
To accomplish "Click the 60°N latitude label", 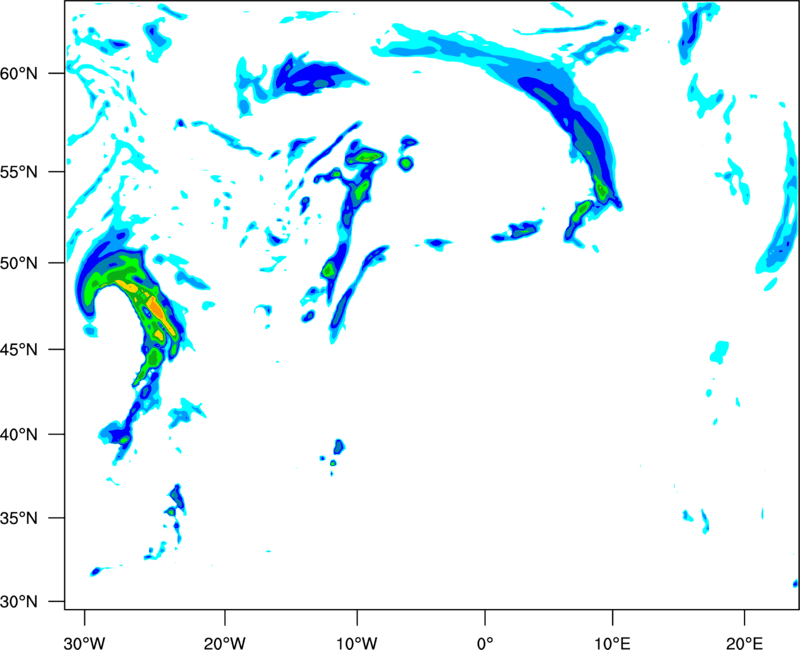I will tap(19, 73).
